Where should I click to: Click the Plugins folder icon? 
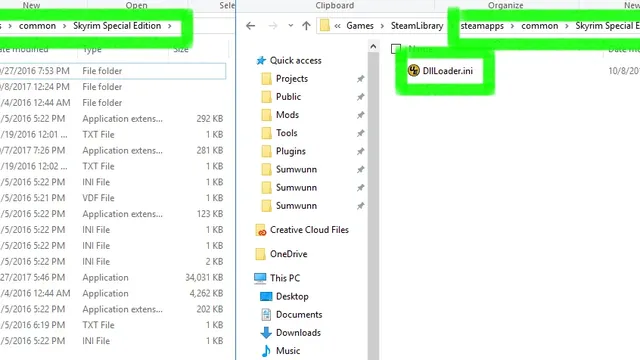266,151
